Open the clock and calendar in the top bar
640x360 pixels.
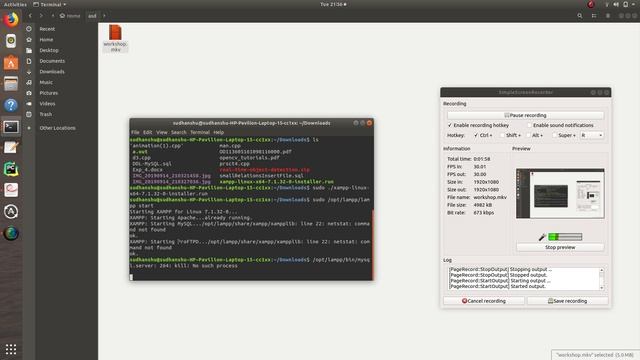point(333,4)
